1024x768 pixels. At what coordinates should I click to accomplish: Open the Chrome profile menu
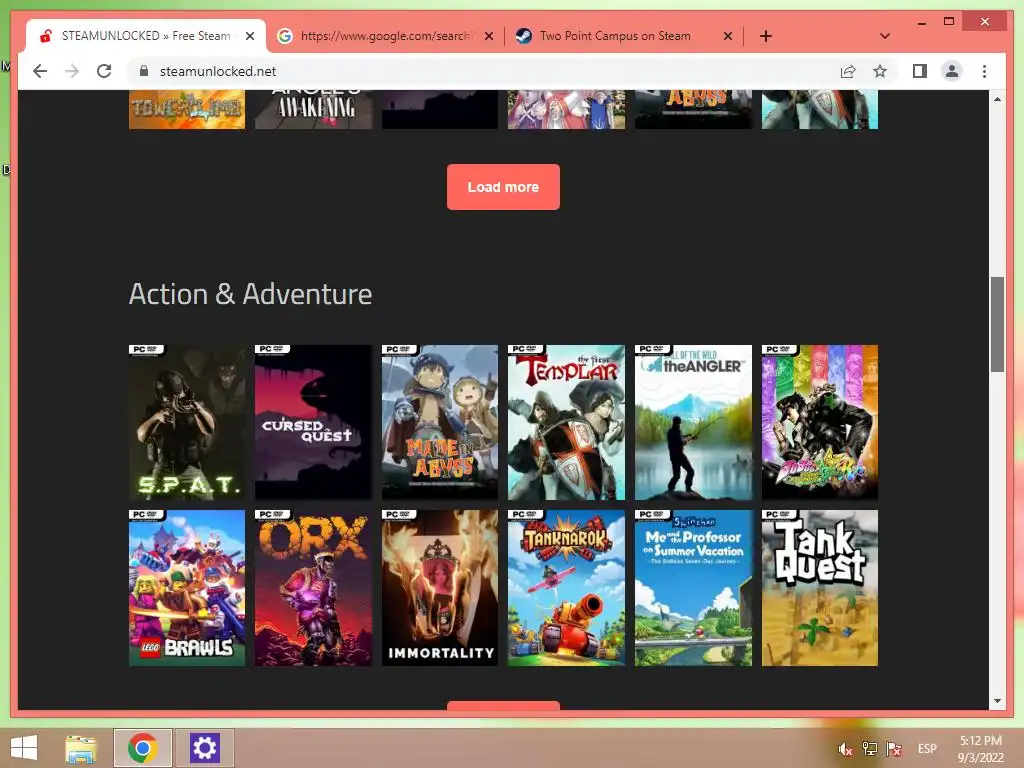pyautogui.click(x=952, y=71)
